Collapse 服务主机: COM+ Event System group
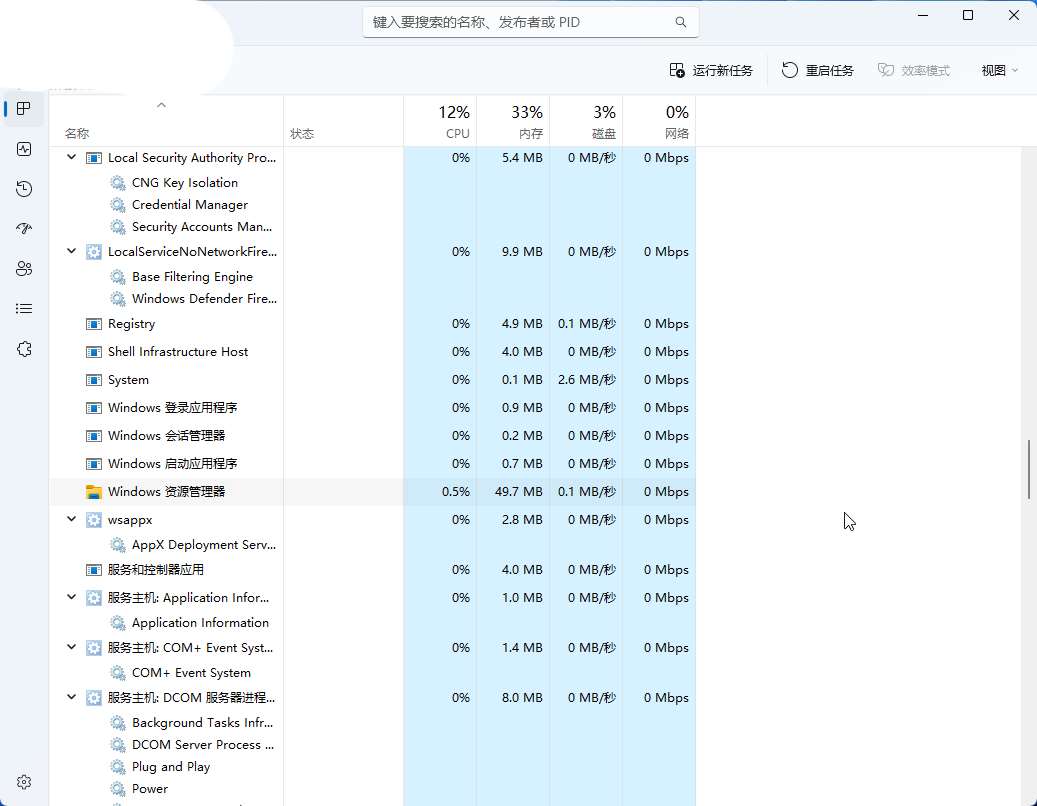 (x=71, y=648)
